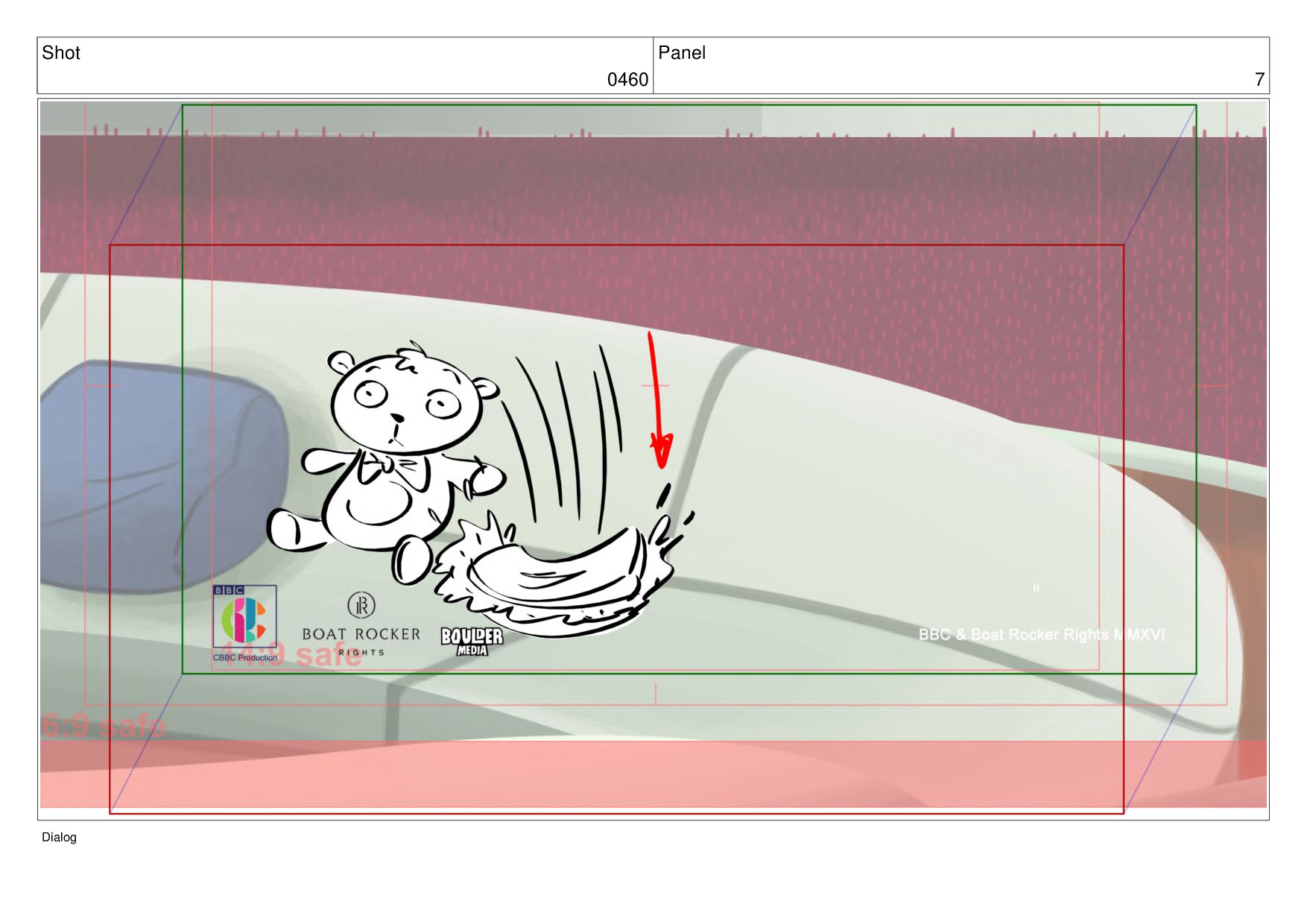This screenshot has height=924, width=1307.
Task: Click the shot number '0460'
Action: click(627, 80)
